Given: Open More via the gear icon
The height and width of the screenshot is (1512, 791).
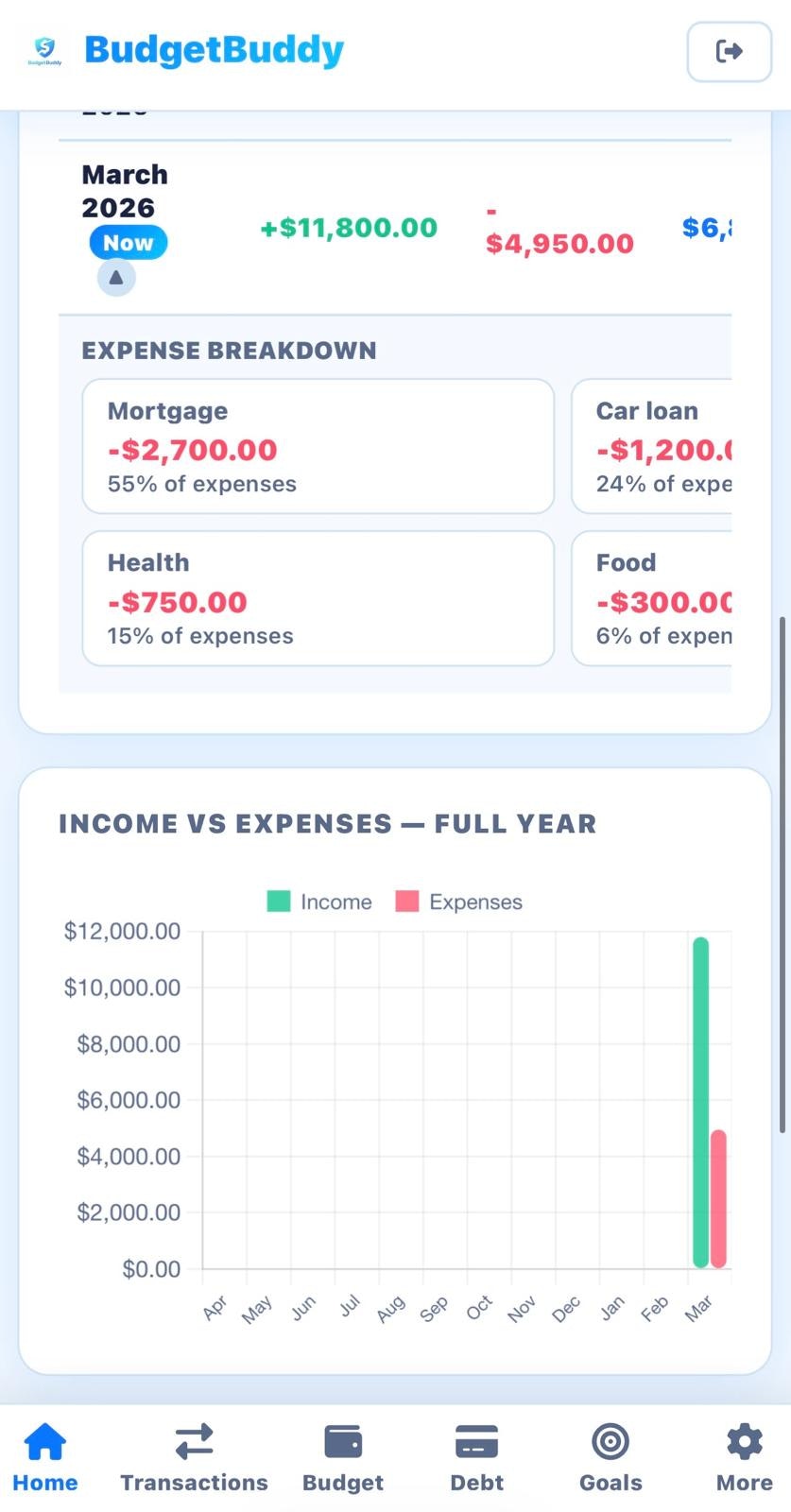Looking at the screenshot, I should coord(743,1442).
